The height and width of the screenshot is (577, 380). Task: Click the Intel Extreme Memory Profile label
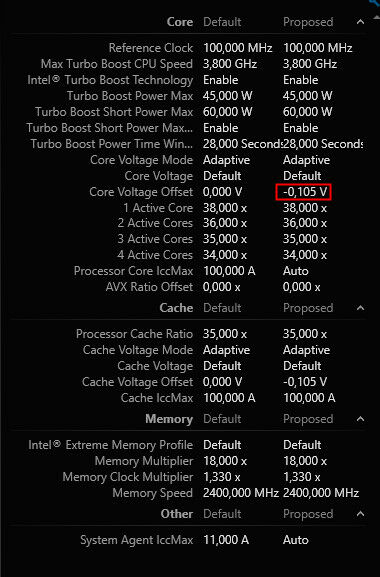(x=111, y=445)
